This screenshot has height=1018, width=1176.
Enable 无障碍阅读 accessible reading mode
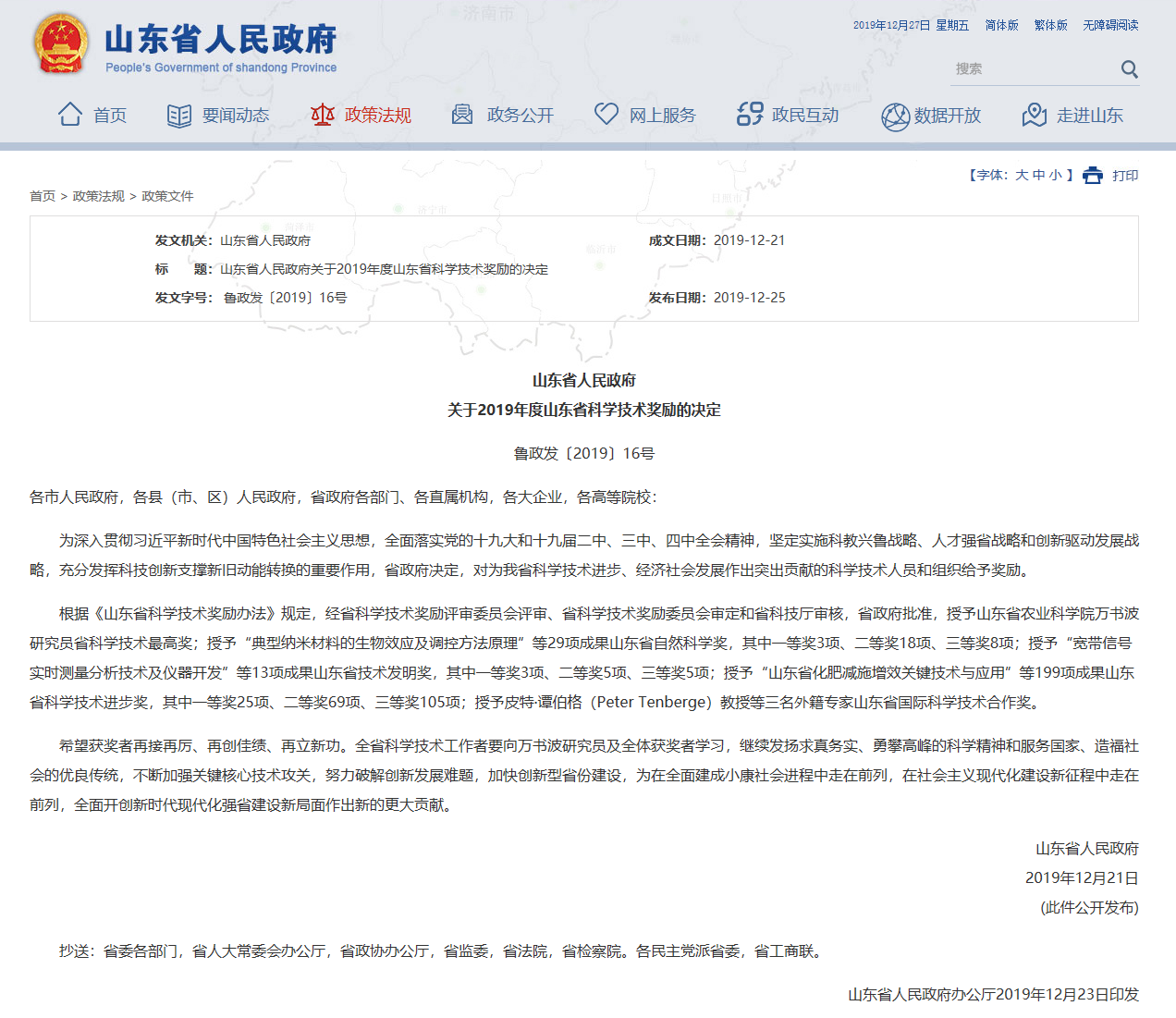1110,25
